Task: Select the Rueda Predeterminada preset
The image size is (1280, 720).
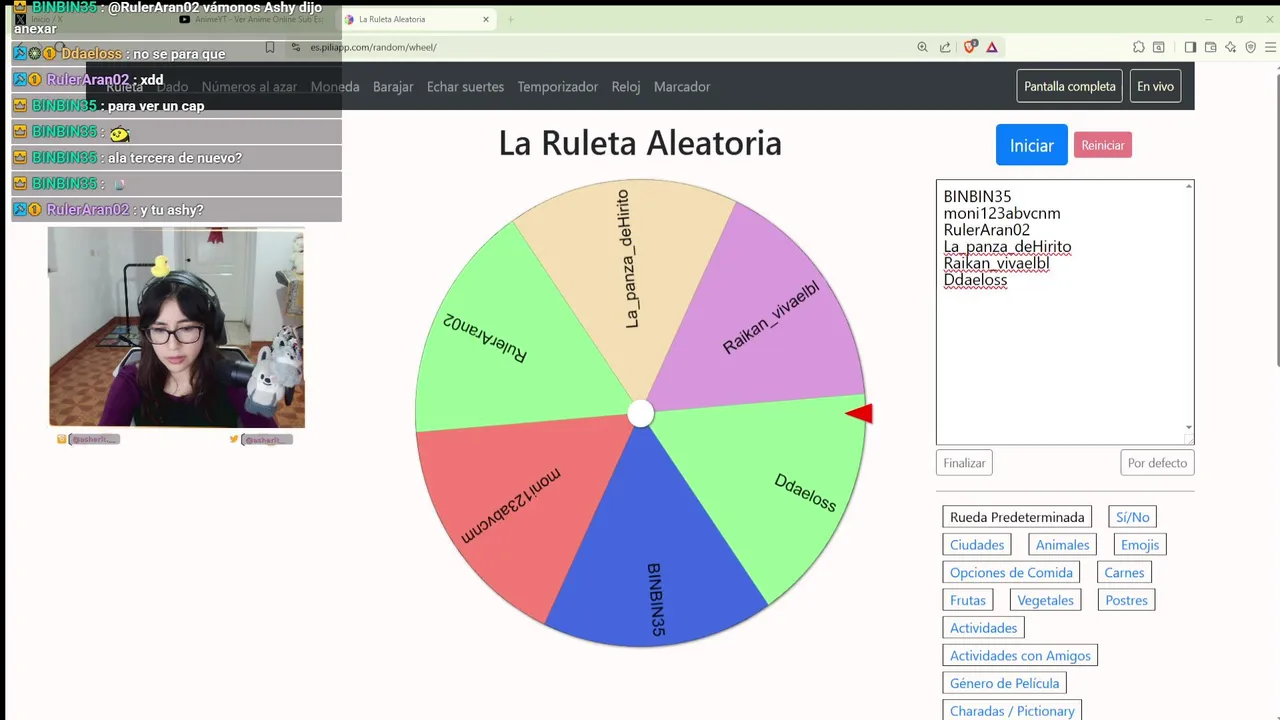Action: click(1017, 517)
